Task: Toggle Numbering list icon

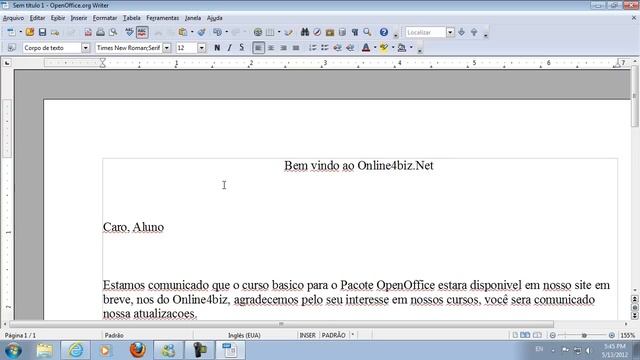Action: coord(312,48)
